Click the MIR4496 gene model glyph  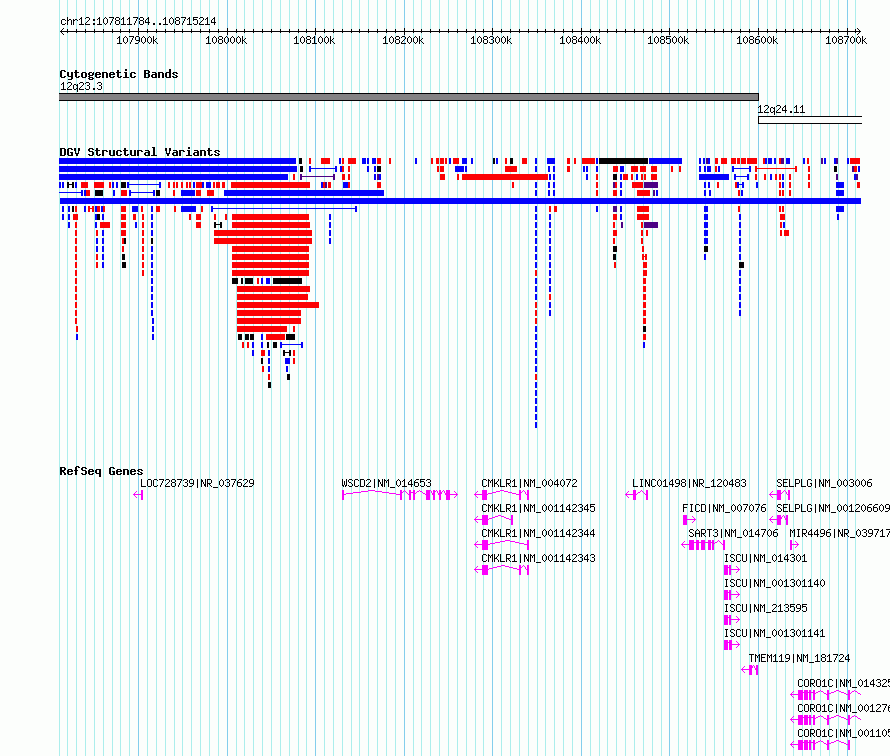pyautogui.click(x=794, y=545)
